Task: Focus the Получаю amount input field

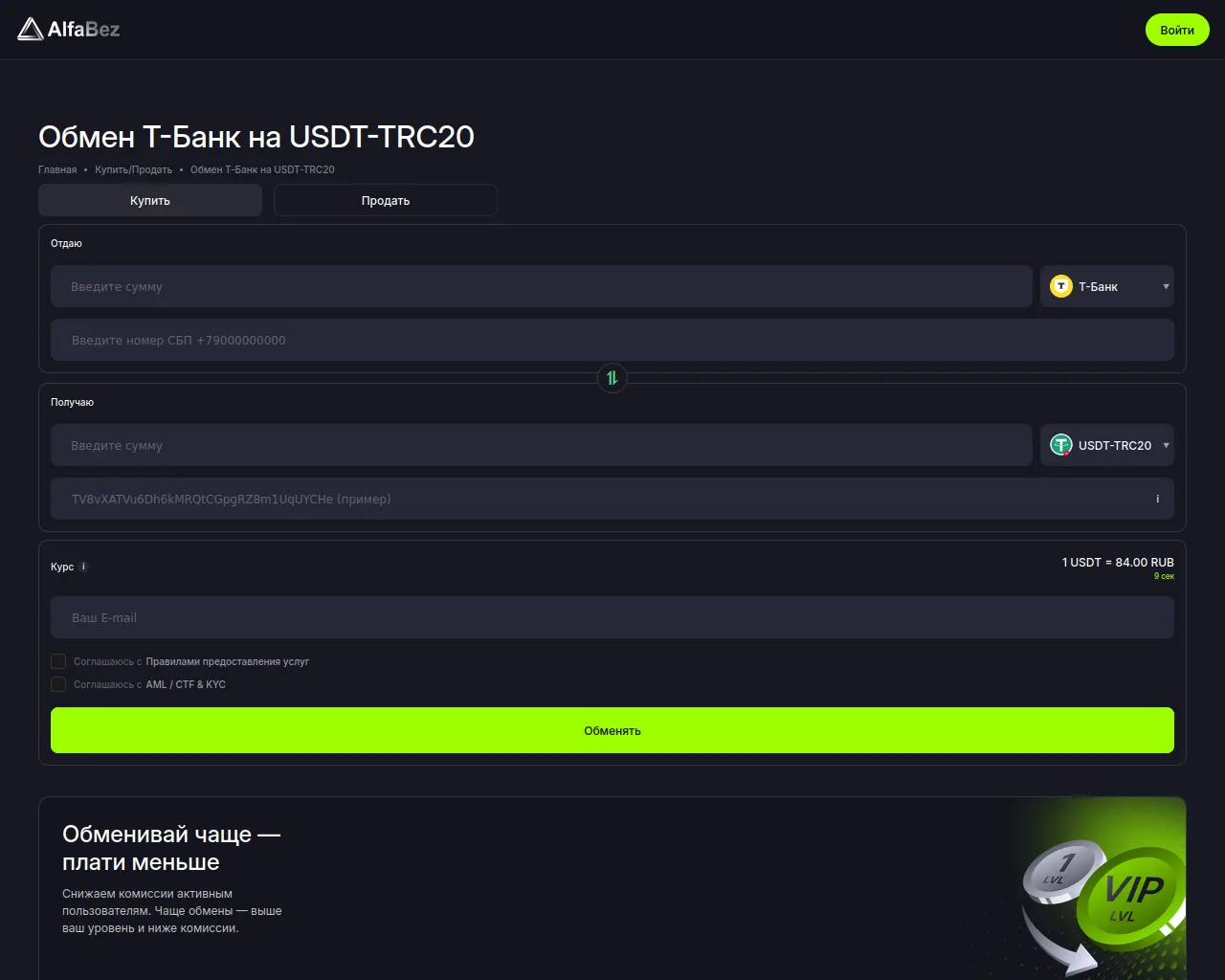Action: tap(542, 445)
